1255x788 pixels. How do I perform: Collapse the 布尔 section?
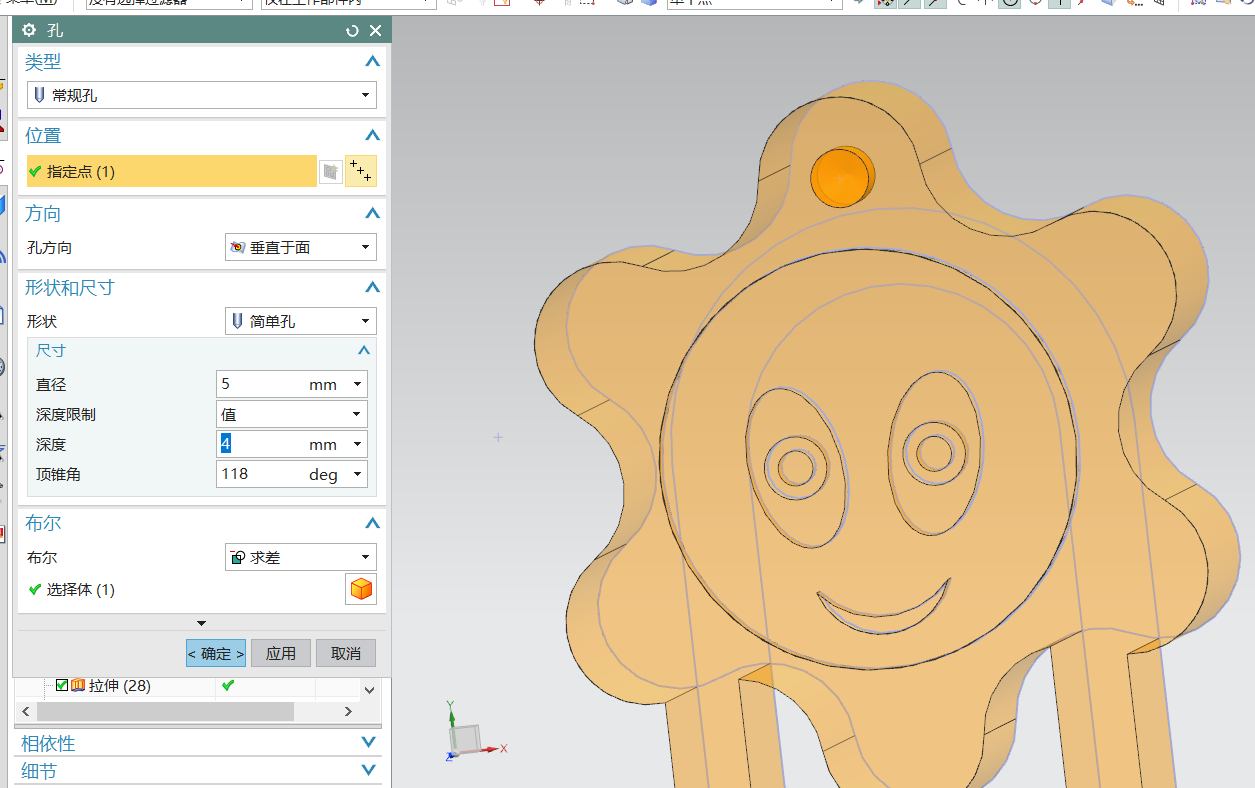pyautogui.click(x=372, y=523)
